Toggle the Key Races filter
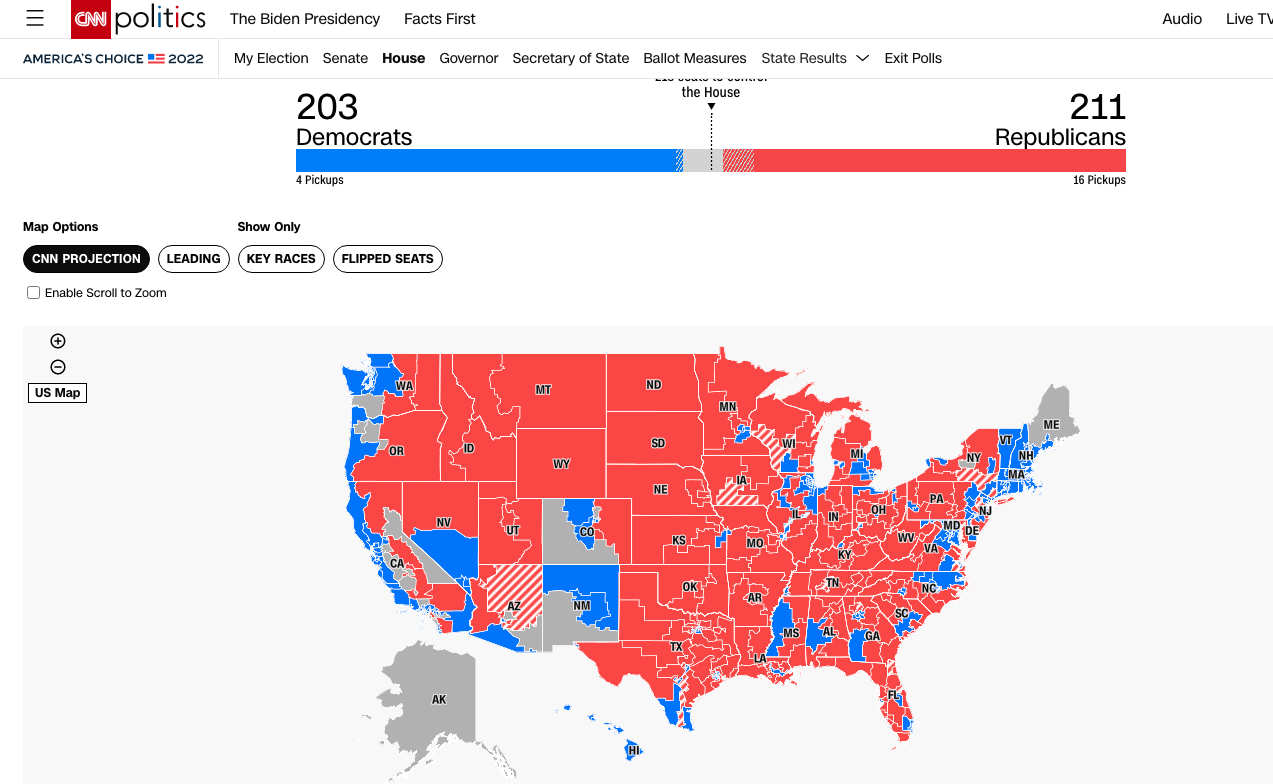1273x784 pixels. coord(281,259)
